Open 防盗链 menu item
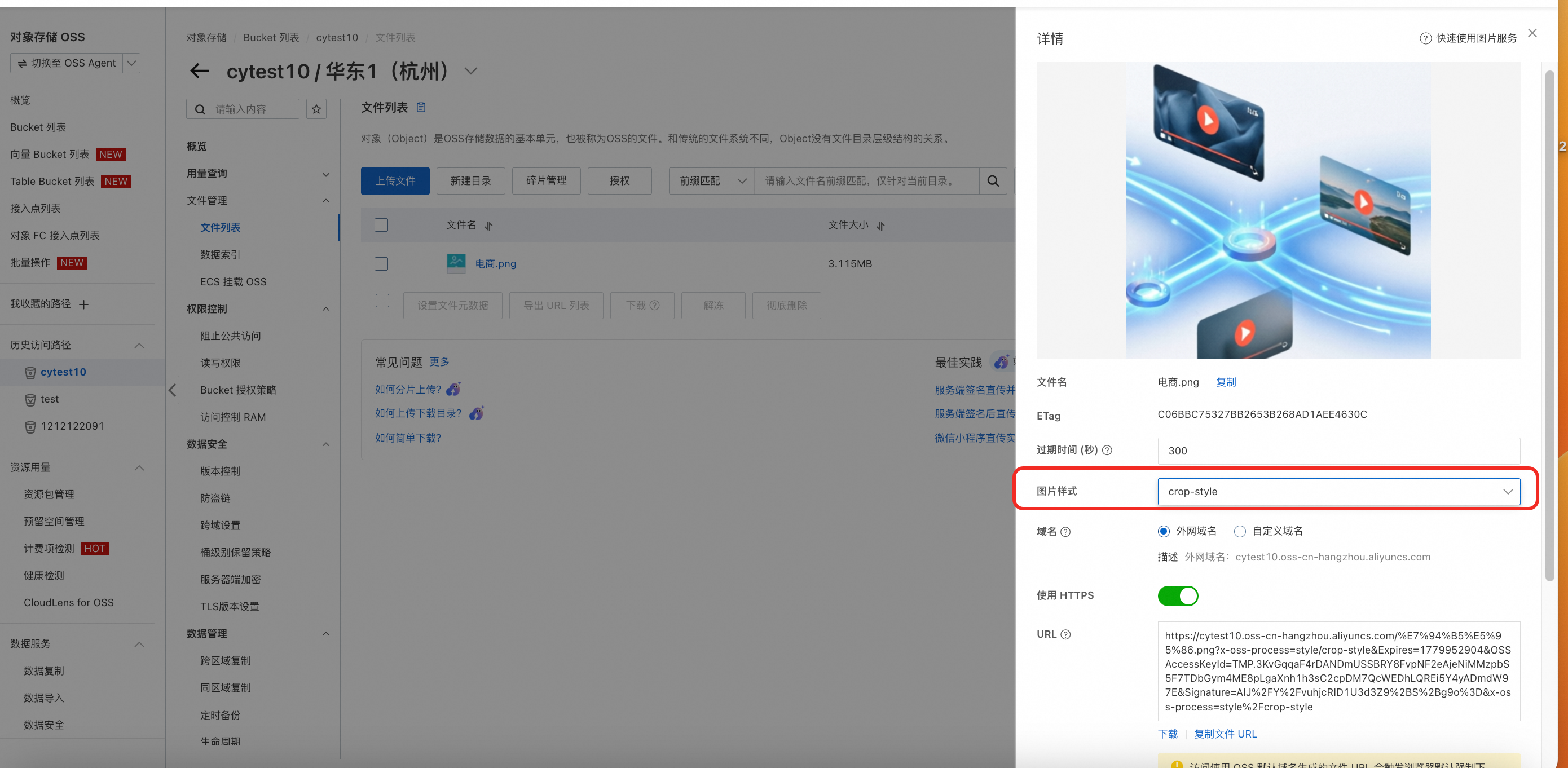The height and width of the screenshot is (768, 1568). [x=215, y=498]
